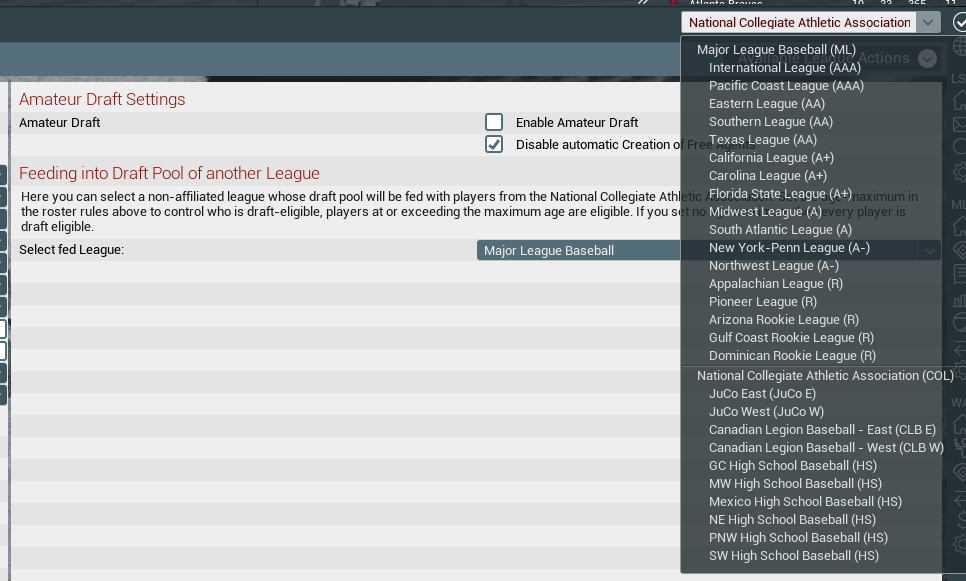
Task: Choose Gulf Coast Rookie League (R)
Action: click(x=791, y=338)
